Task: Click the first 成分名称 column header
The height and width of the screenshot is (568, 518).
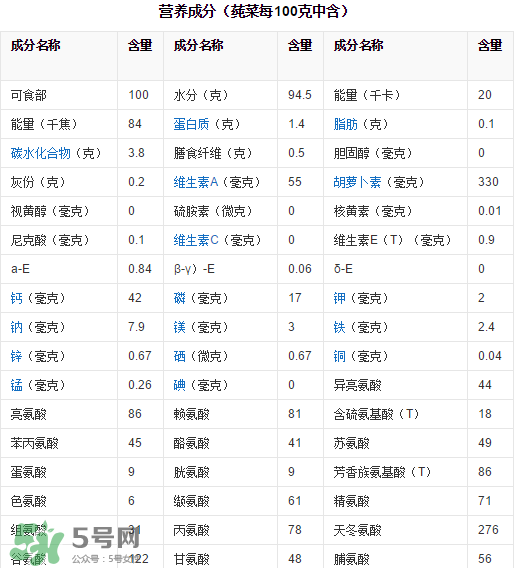Action: tap(35, 45)
